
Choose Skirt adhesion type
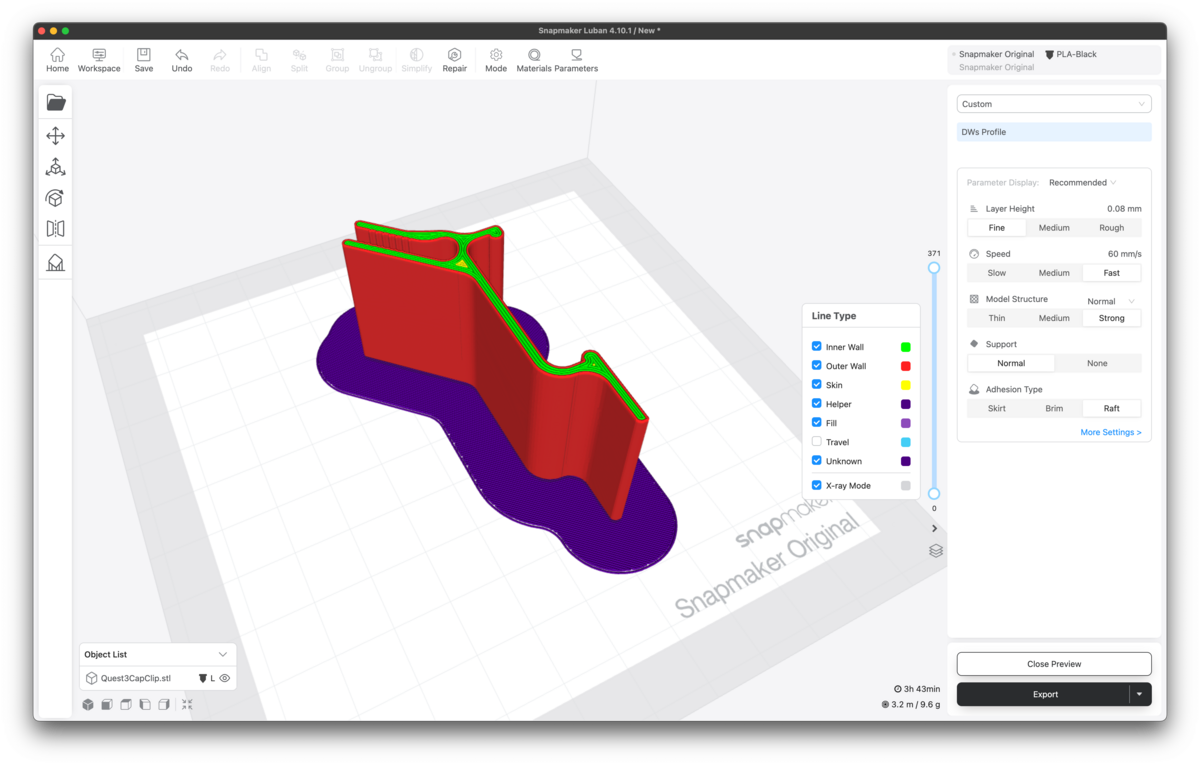(x=997, y=408)
